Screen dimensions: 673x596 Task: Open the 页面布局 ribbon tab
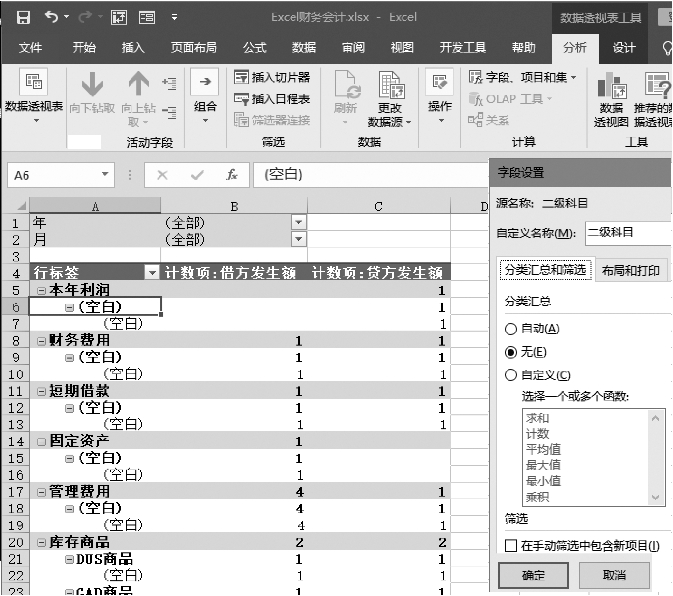click(193, 47)
